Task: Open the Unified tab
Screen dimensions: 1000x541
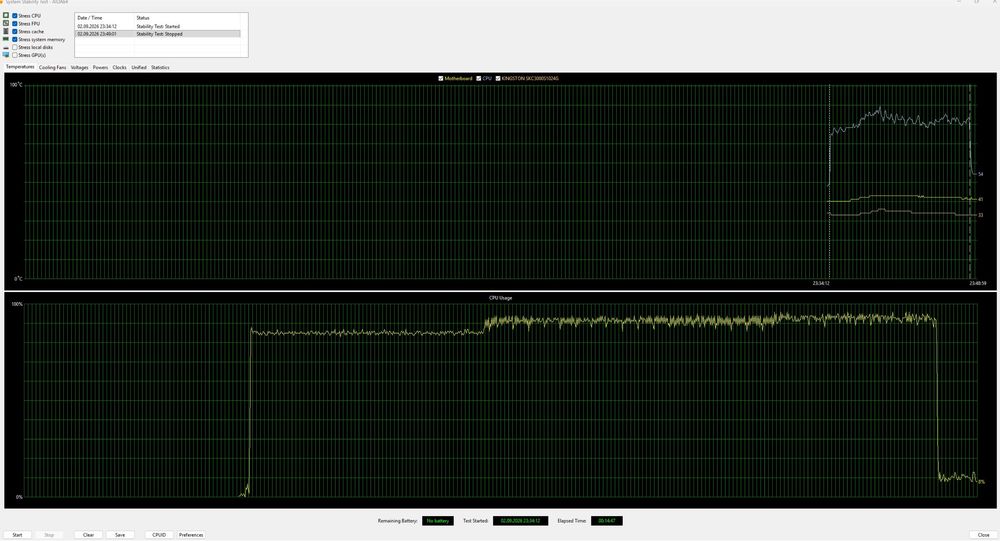Action: (x=139, y=67)
